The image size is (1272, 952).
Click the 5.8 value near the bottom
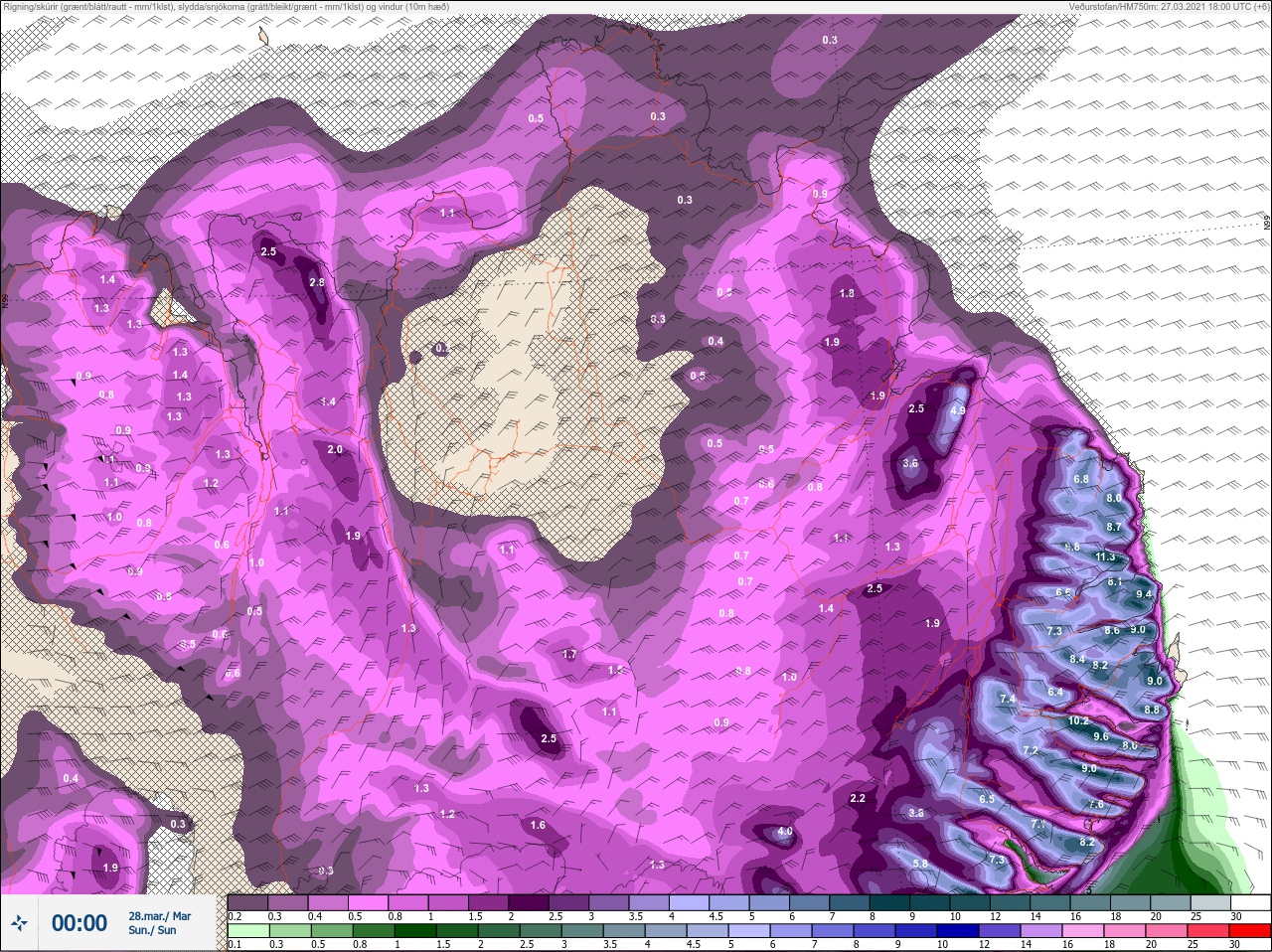point(920,864)
